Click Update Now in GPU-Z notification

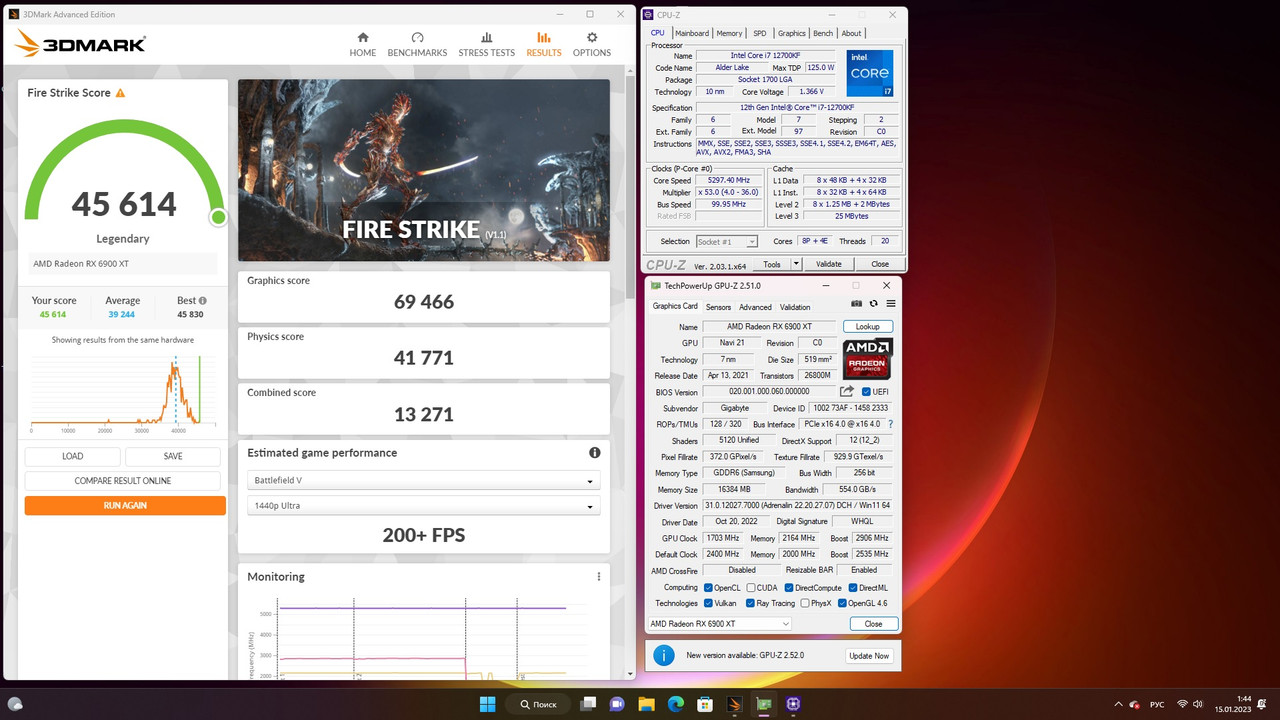(x=868, y=656)
